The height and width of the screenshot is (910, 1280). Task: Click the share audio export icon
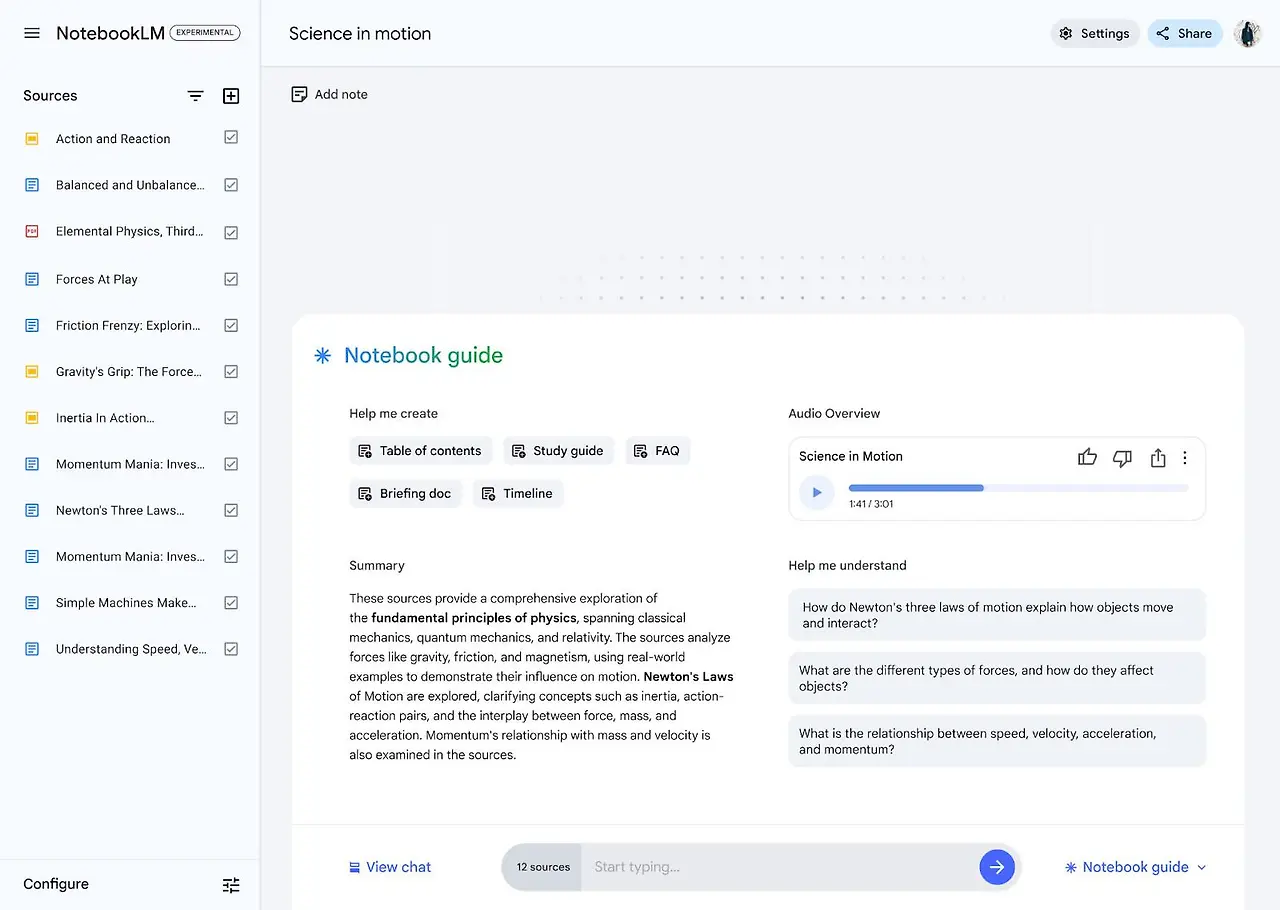tap(1158, 458)
